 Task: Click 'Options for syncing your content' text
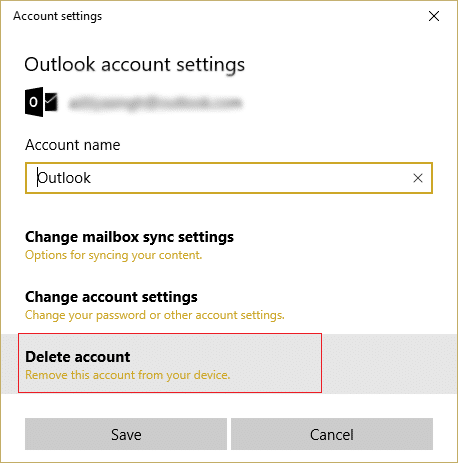tap(114, 255)
